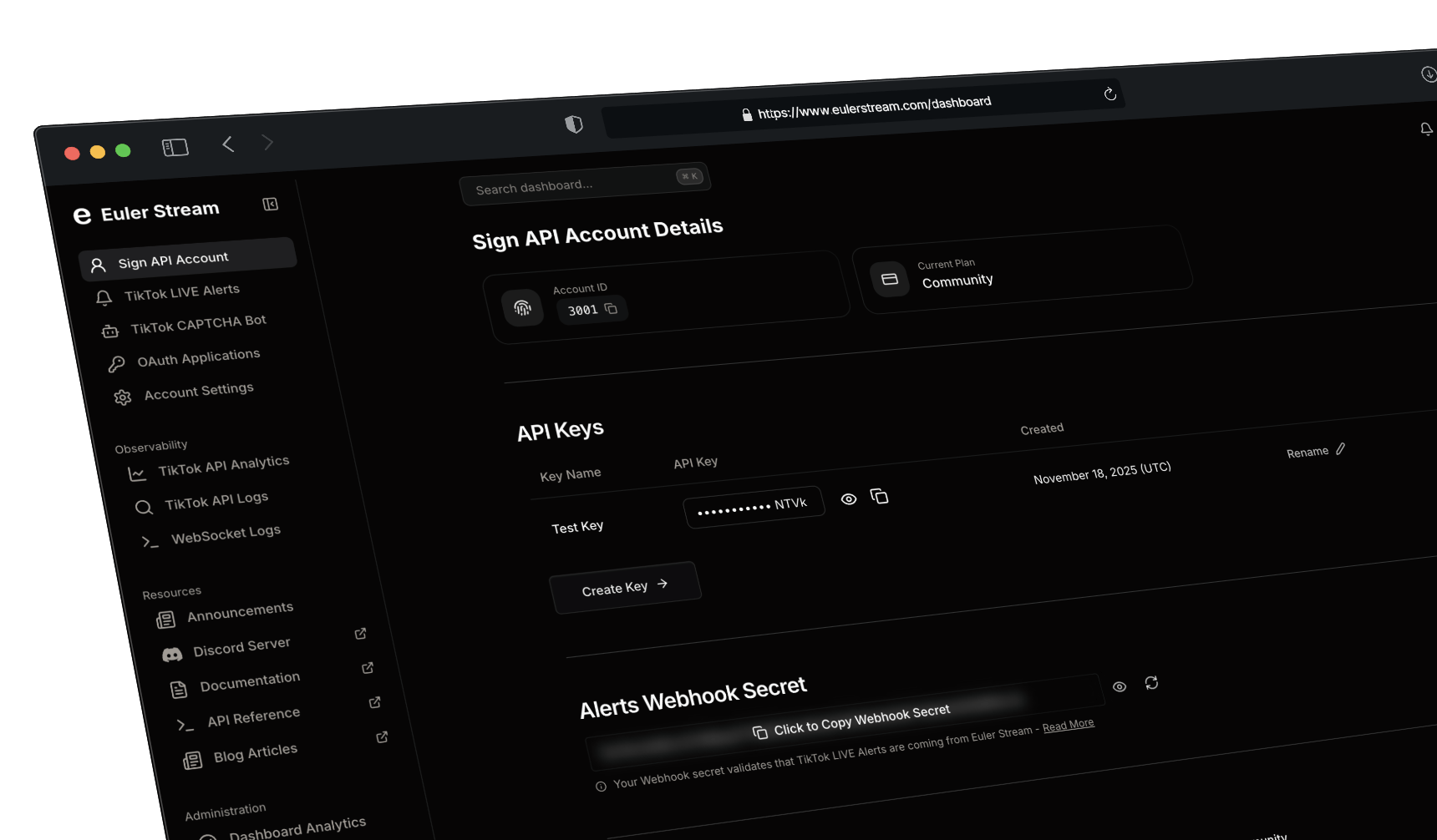Reload the page in browser

[1109, 94]
